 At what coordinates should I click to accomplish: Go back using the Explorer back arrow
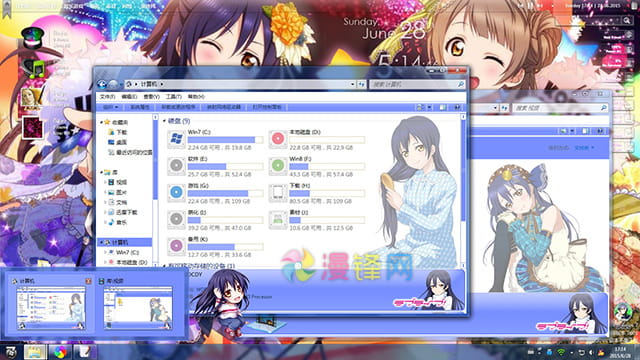coord(102,84)
